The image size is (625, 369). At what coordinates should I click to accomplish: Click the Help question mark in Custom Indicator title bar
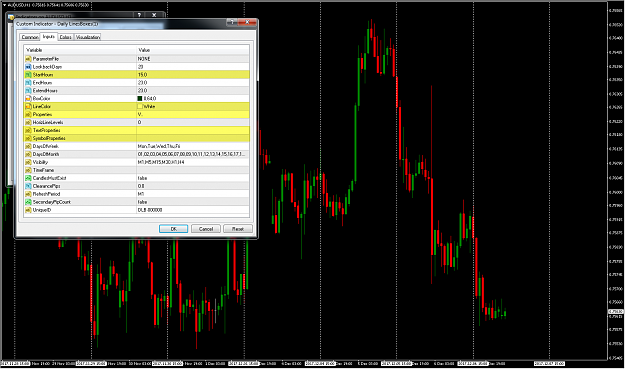coord(232,23)
